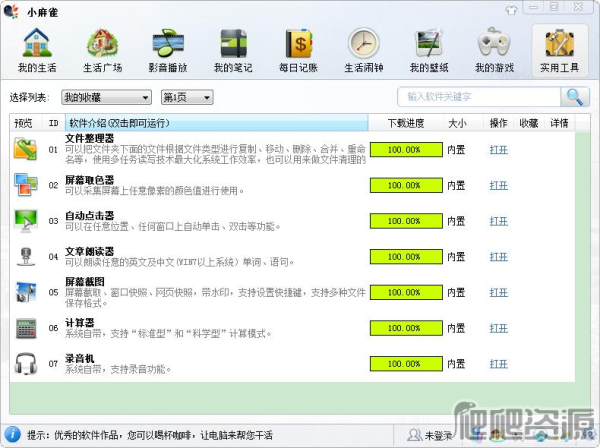Click the 录音机 headphone icon

click(x=25, y=363)
